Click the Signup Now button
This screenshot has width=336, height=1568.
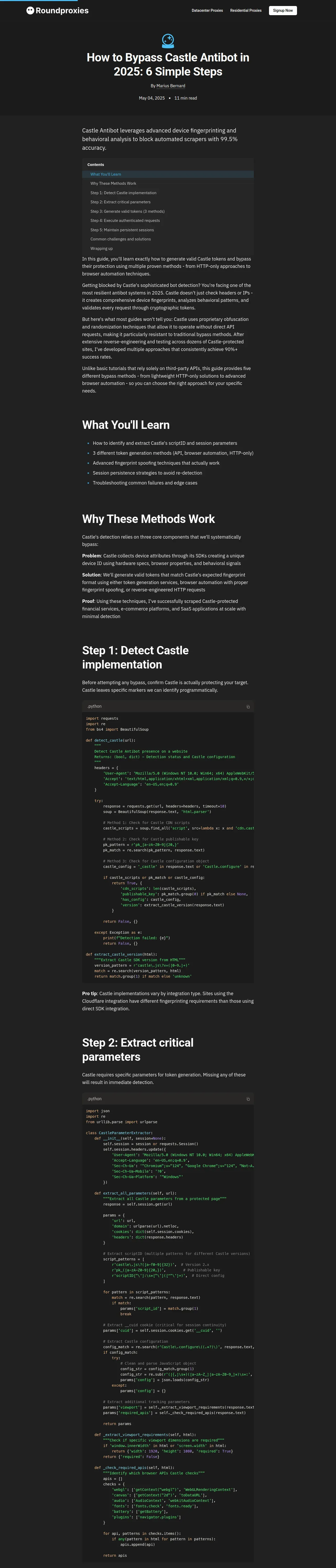click(x=283, y=10)
